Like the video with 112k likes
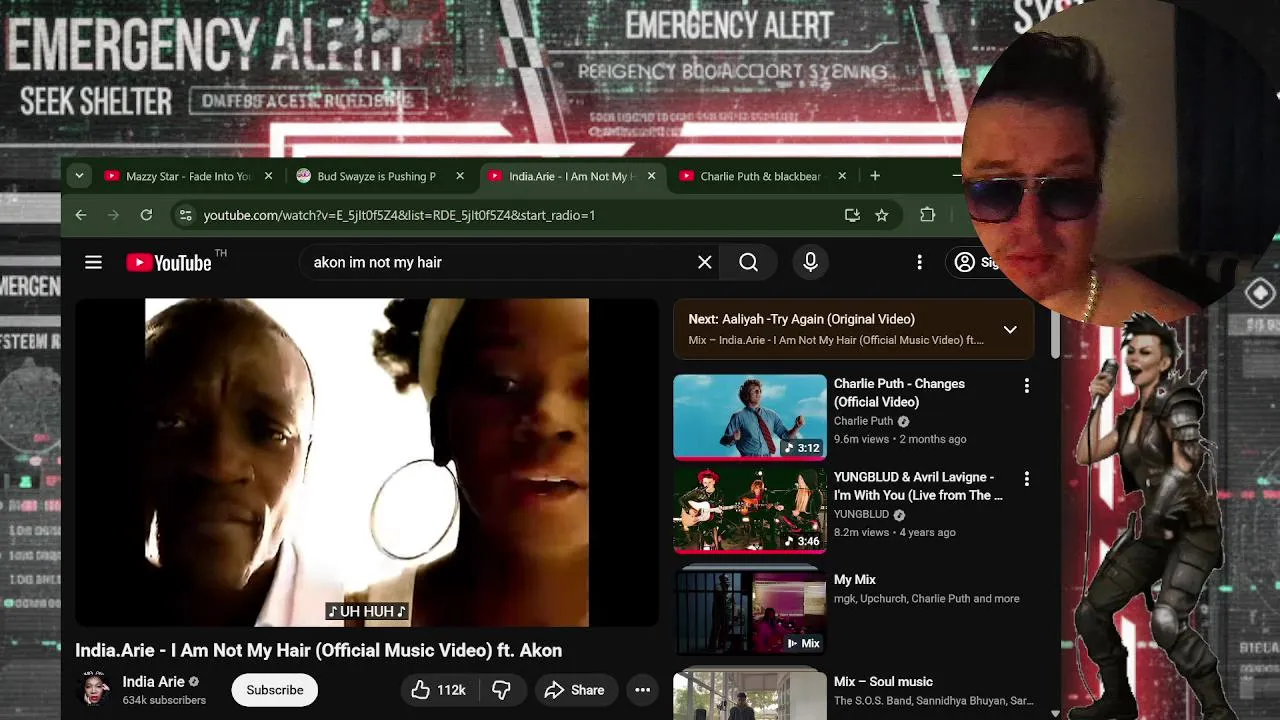The height and width of the screenshot is (720, 1280). pyautogui.click(x=438, y=690)
